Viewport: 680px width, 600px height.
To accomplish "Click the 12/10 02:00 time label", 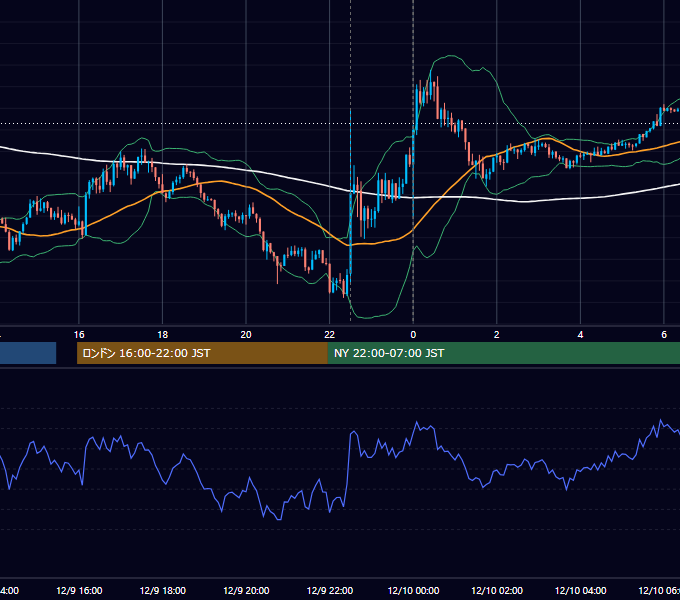I will pyautogui.click(x=497, y=590).
